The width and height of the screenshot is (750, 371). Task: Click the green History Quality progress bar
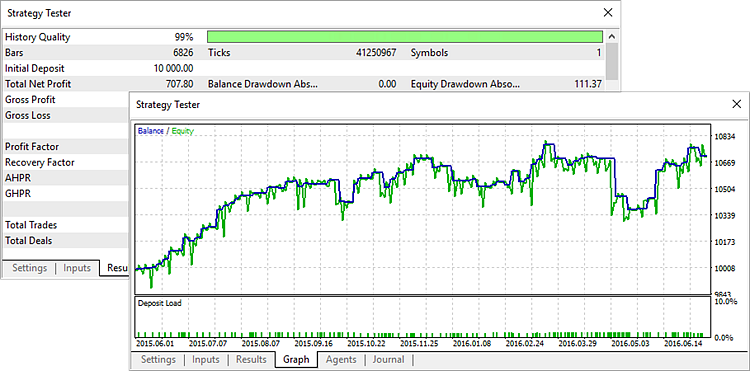[x=405, y=37]
